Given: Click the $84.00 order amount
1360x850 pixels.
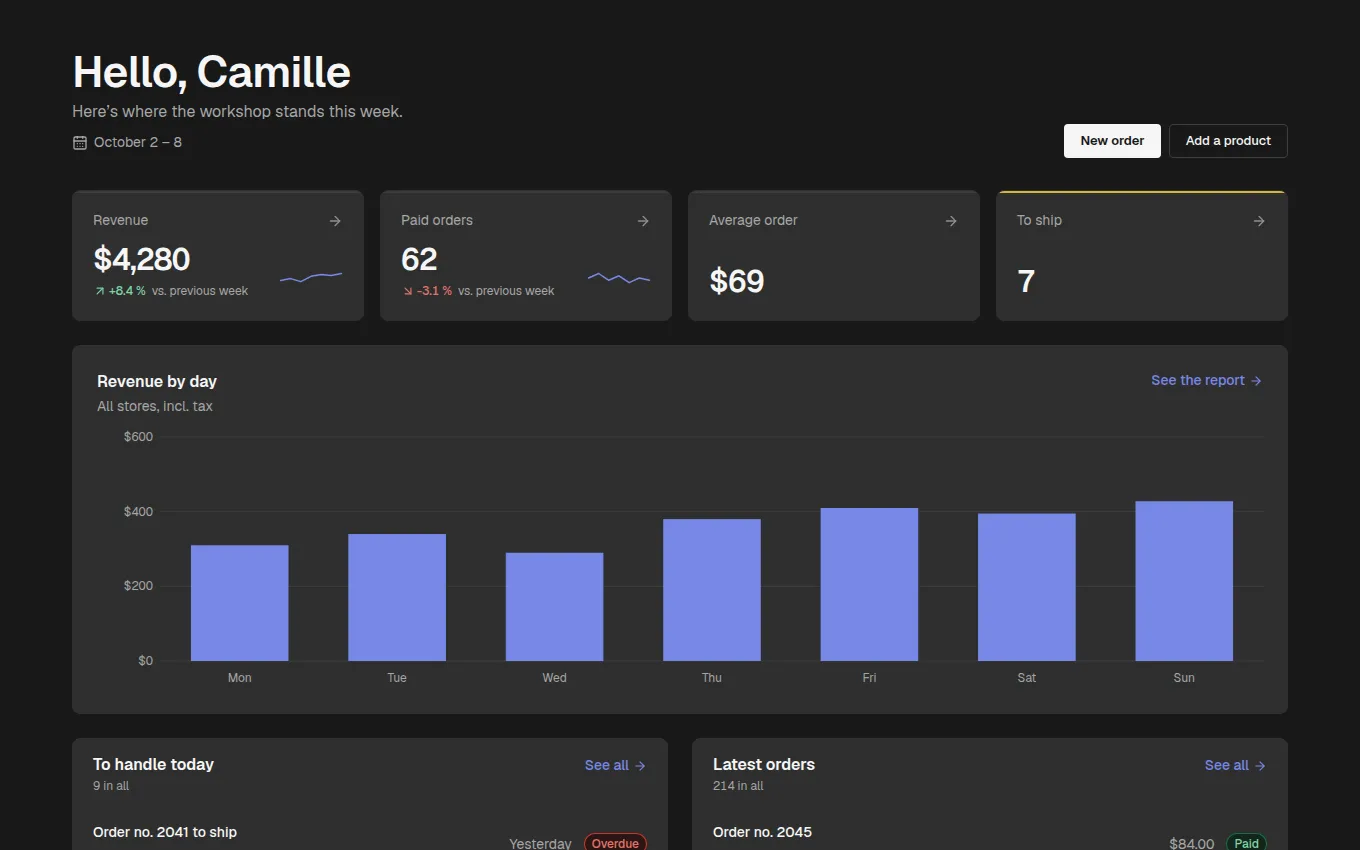Looking at the screenshot, I should coord(1192,844).
